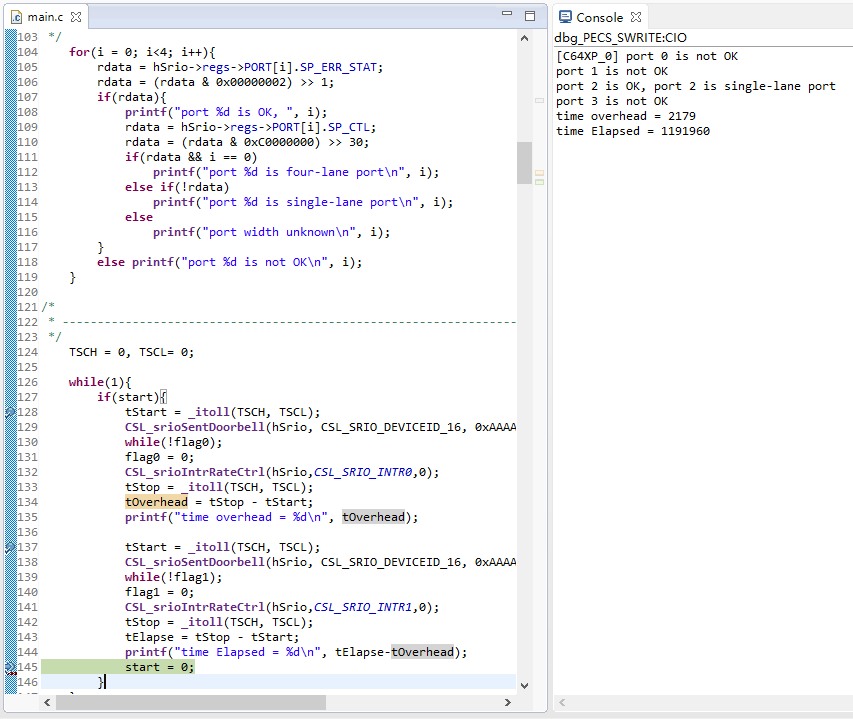Toggle breakpoint marker at line 145
The height and width of the screenshot is (719, 853).
[x=10, y=667]
